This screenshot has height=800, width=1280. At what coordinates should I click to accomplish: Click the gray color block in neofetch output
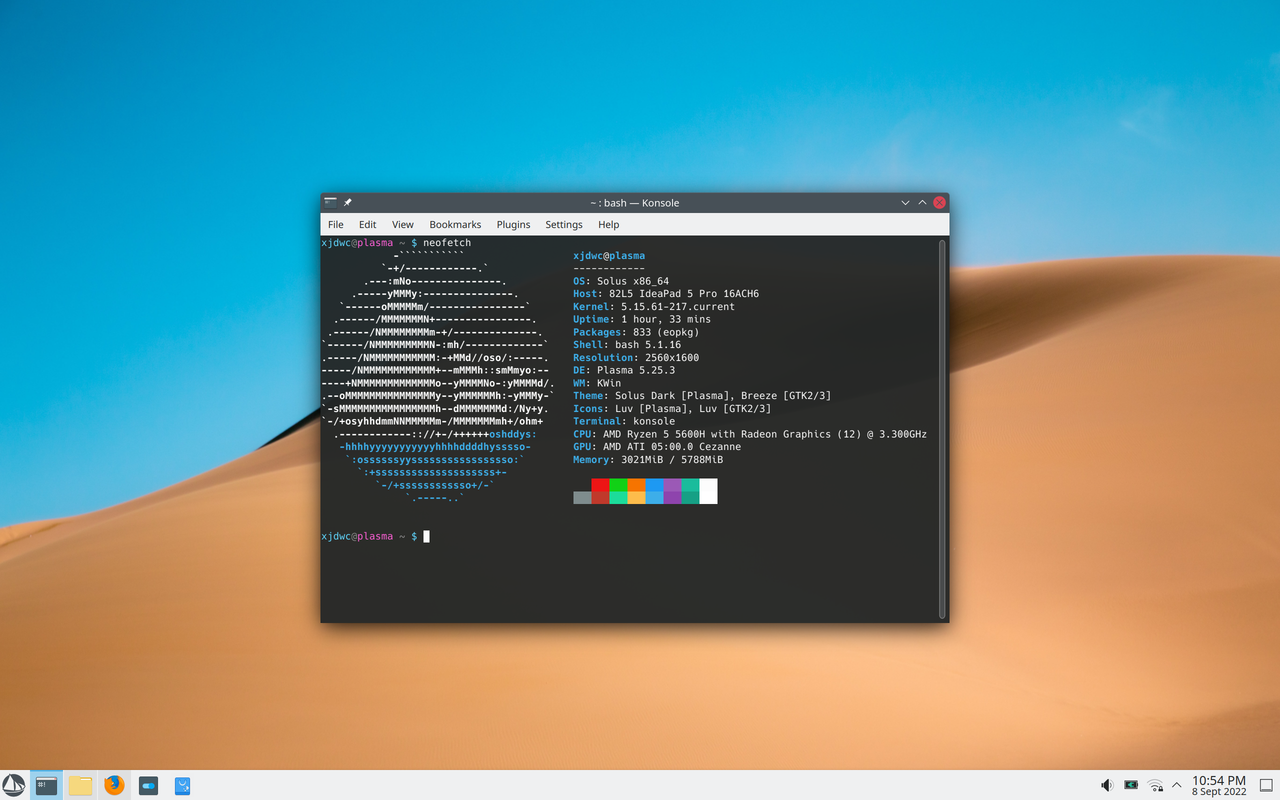(x=582, y=497)
